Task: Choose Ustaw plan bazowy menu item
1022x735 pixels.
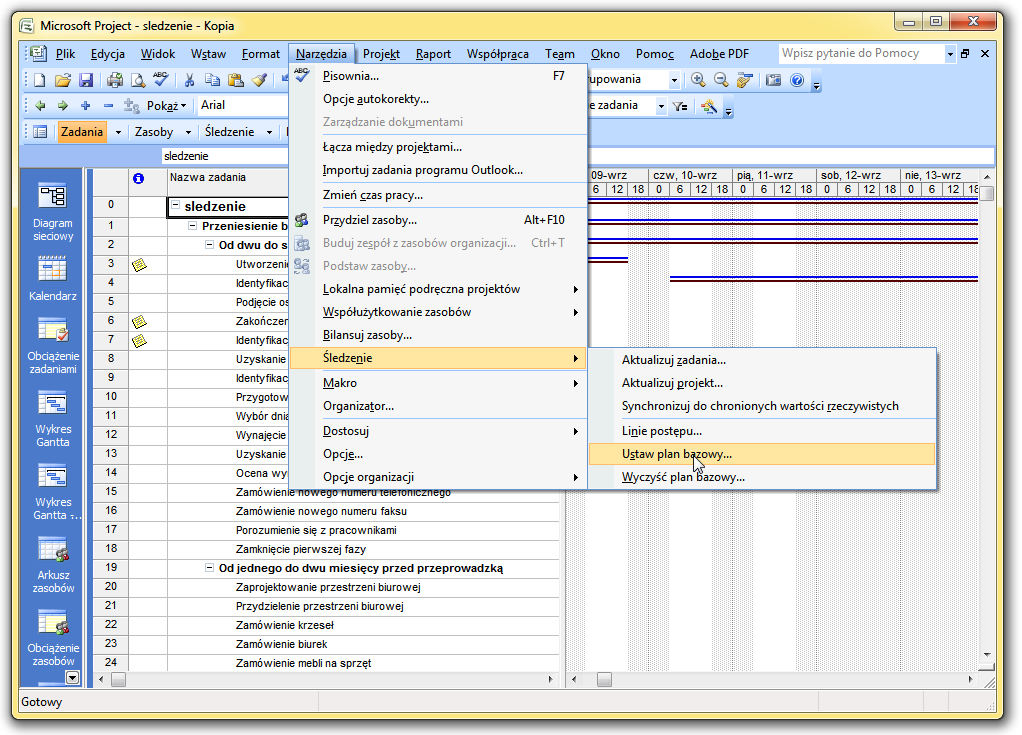Action: coord(761,454)
